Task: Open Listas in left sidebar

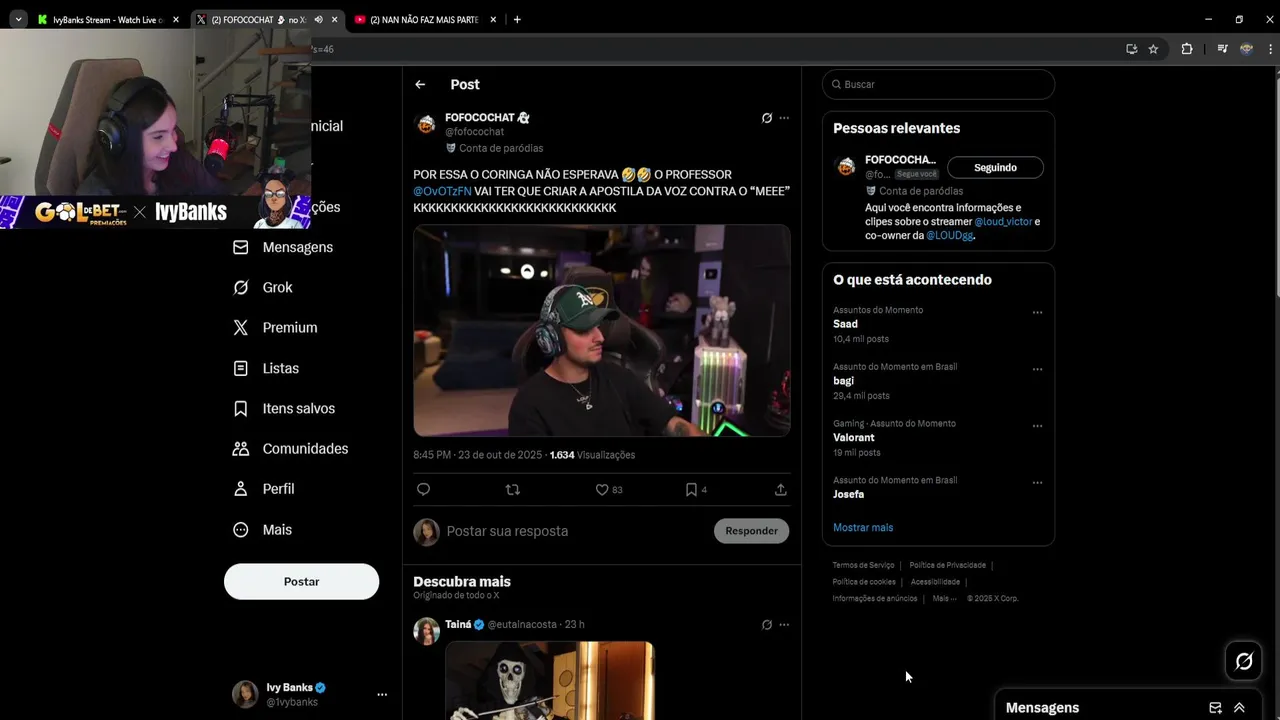Action: pos(266,368)
